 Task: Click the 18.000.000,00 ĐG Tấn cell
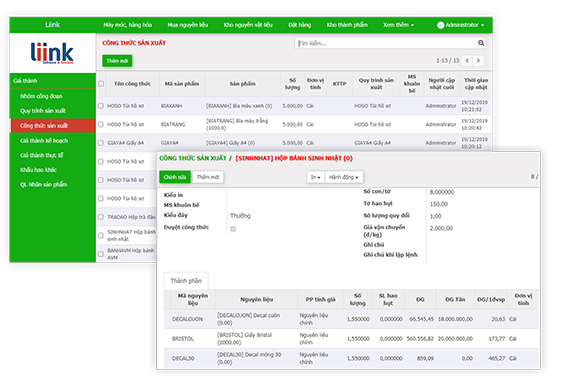click(455, 319)
